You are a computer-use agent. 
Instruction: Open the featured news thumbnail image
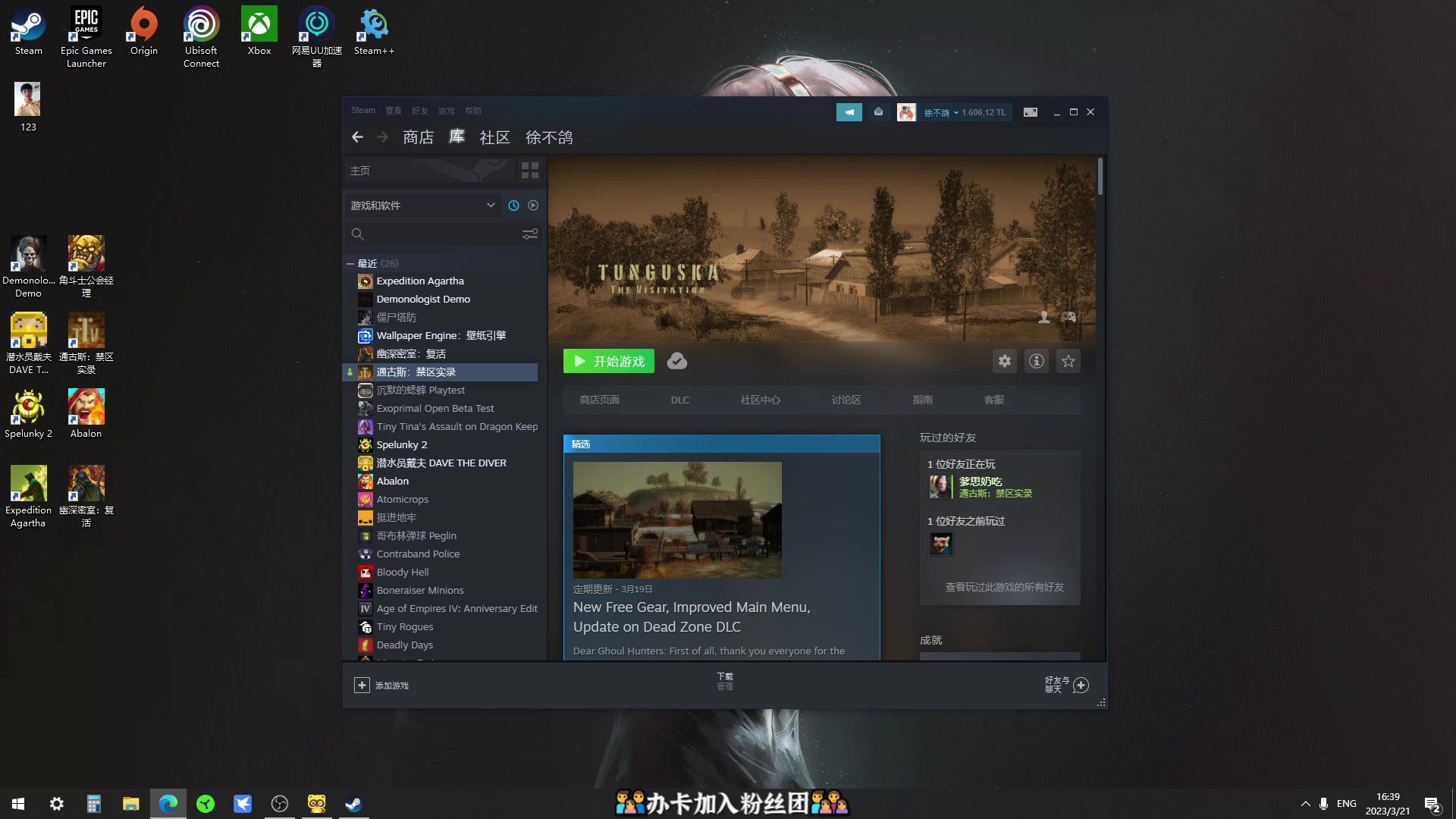677,519
